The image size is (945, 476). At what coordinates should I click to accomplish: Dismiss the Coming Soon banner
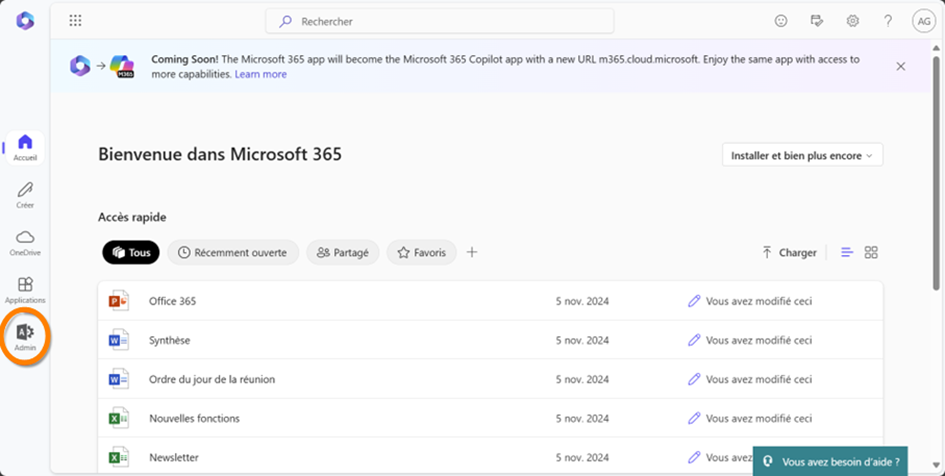click(900, 66)
